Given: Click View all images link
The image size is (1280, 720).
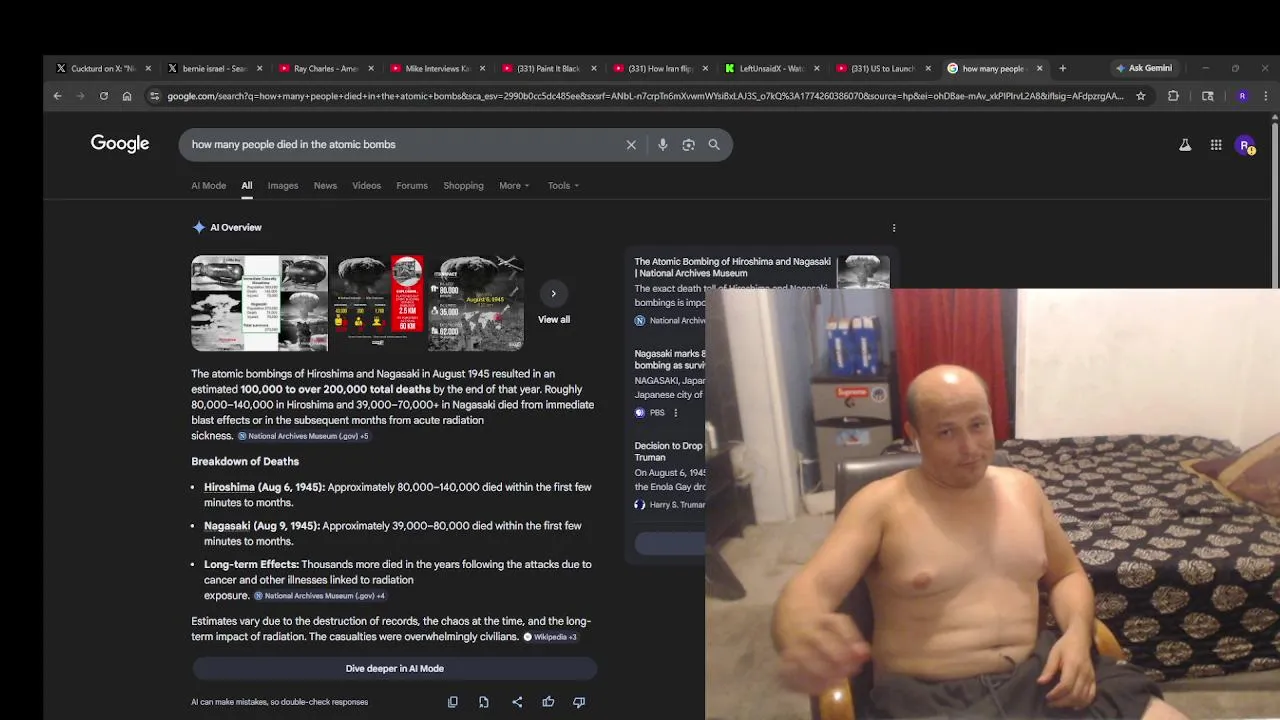Looking at the screenshot, I should 554,320.
